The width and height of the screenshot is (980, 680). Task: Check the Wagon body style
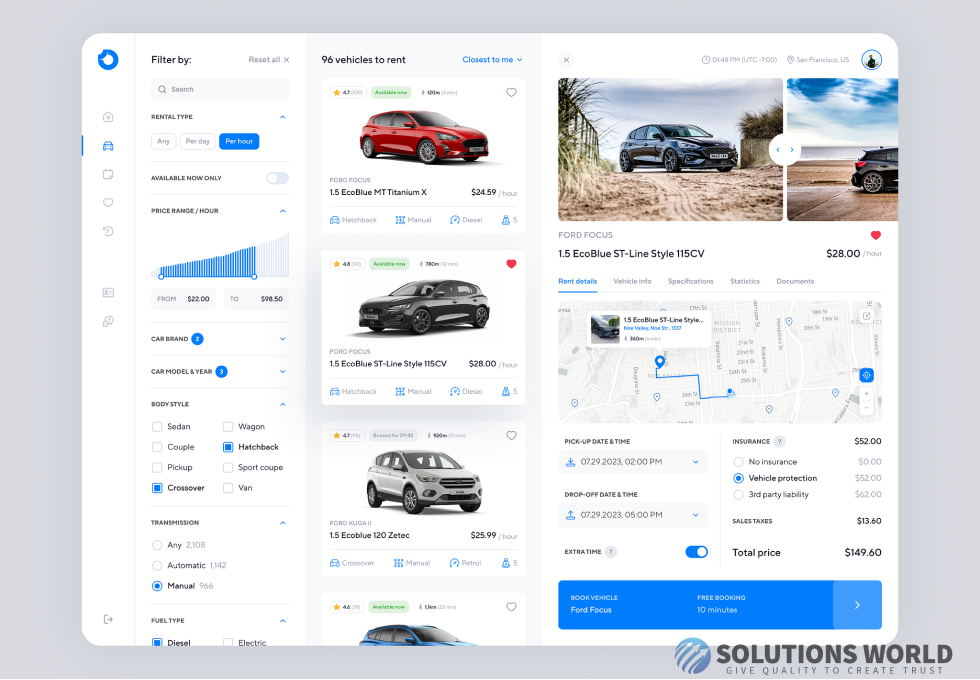(x=228, y=427)
